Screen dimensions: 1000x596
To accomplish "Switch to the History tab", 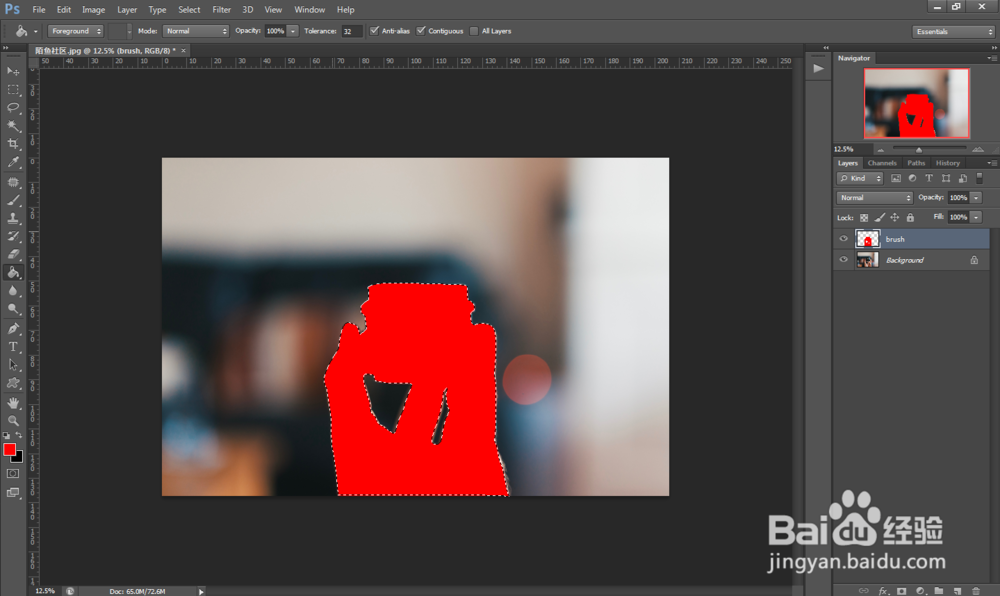I will click(948, 163).
